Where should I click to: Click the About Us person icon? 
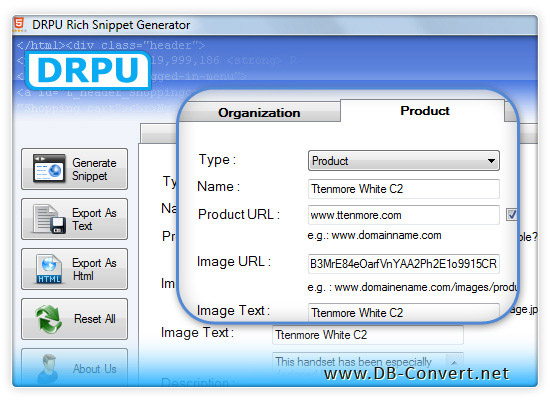48,368
